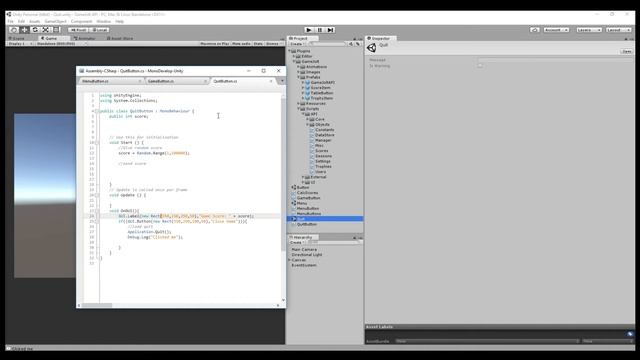Collapse the Plugins folder
Image resolution: width=640 pixels, height=360 pixels.
pyautogui.click(x=289, y=51)
